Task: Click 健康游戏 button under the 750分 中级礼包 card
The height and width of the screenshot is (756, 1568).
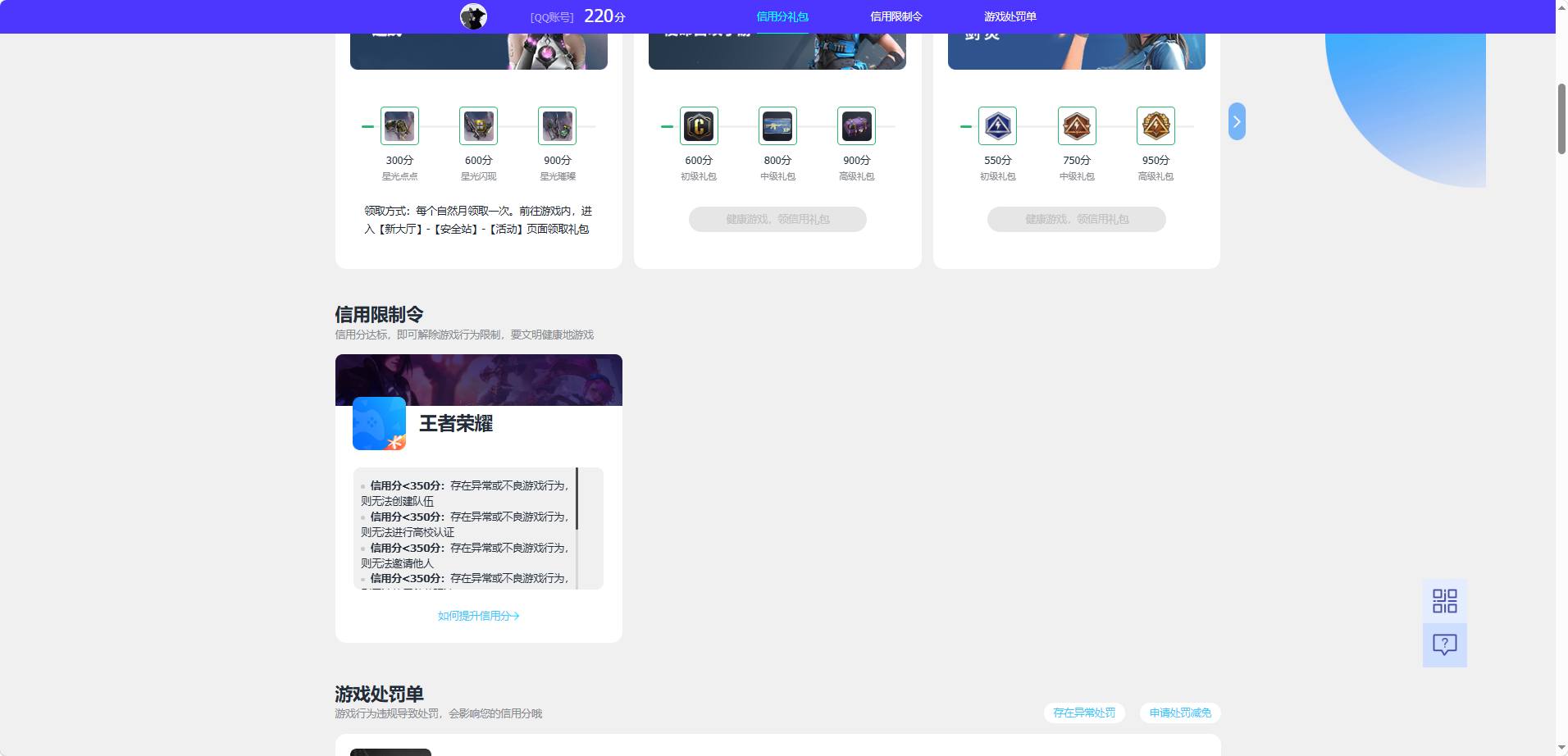Action: tap(1077, 219)
